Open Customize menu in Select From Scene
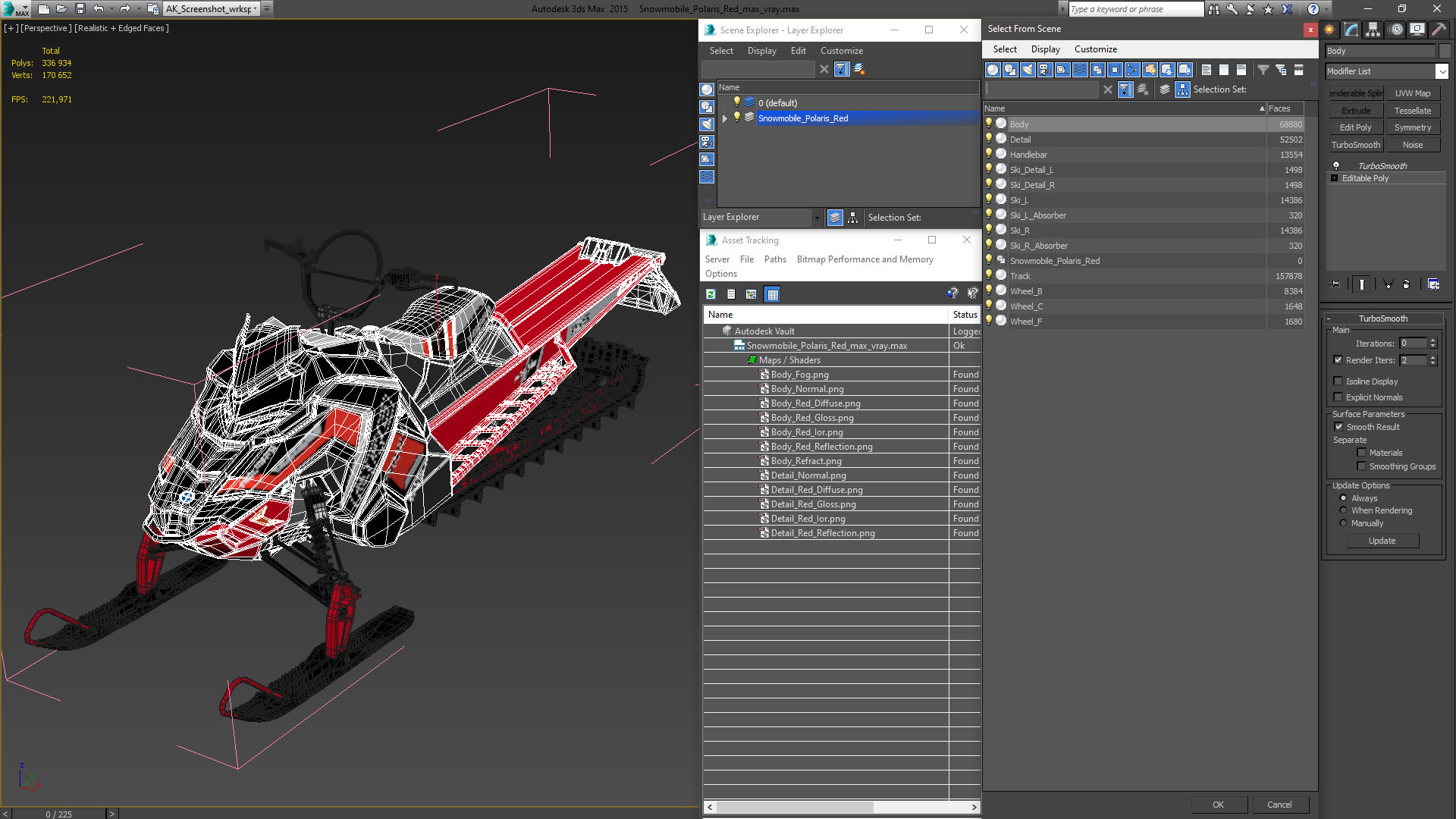Screen dimensions: 1456x819 [x=1095, y=49]
